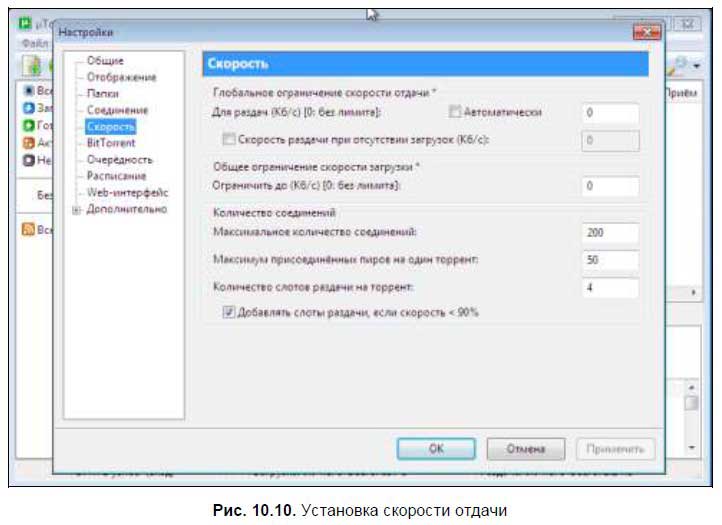Click the uTorrent app icon in title bar
722x525 pixels.
click(25, 23)
